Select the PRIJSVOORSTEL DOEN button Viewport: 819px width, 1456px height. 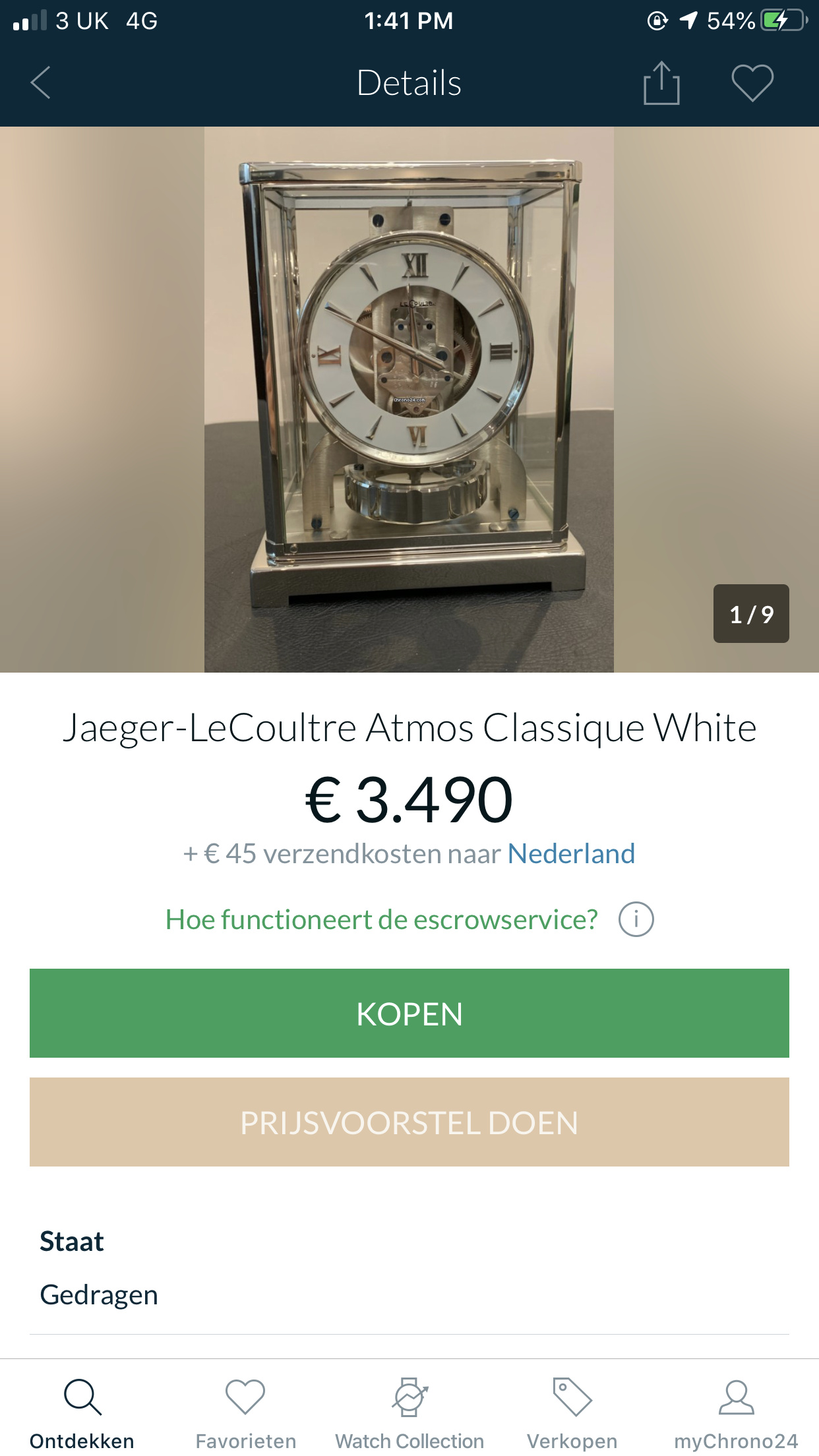409,1122
